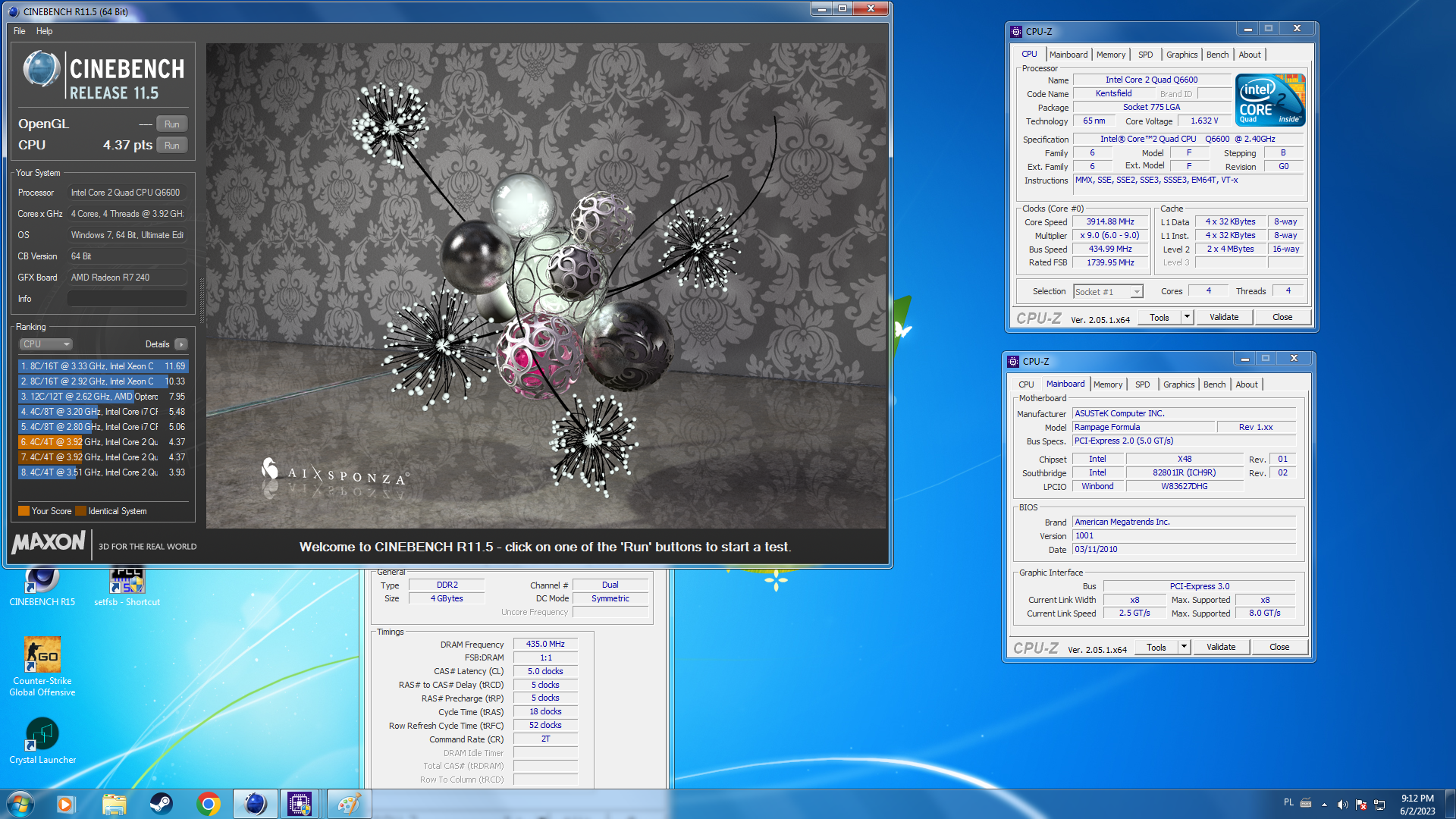Run the CPU benchmark test

click(172, 146)
